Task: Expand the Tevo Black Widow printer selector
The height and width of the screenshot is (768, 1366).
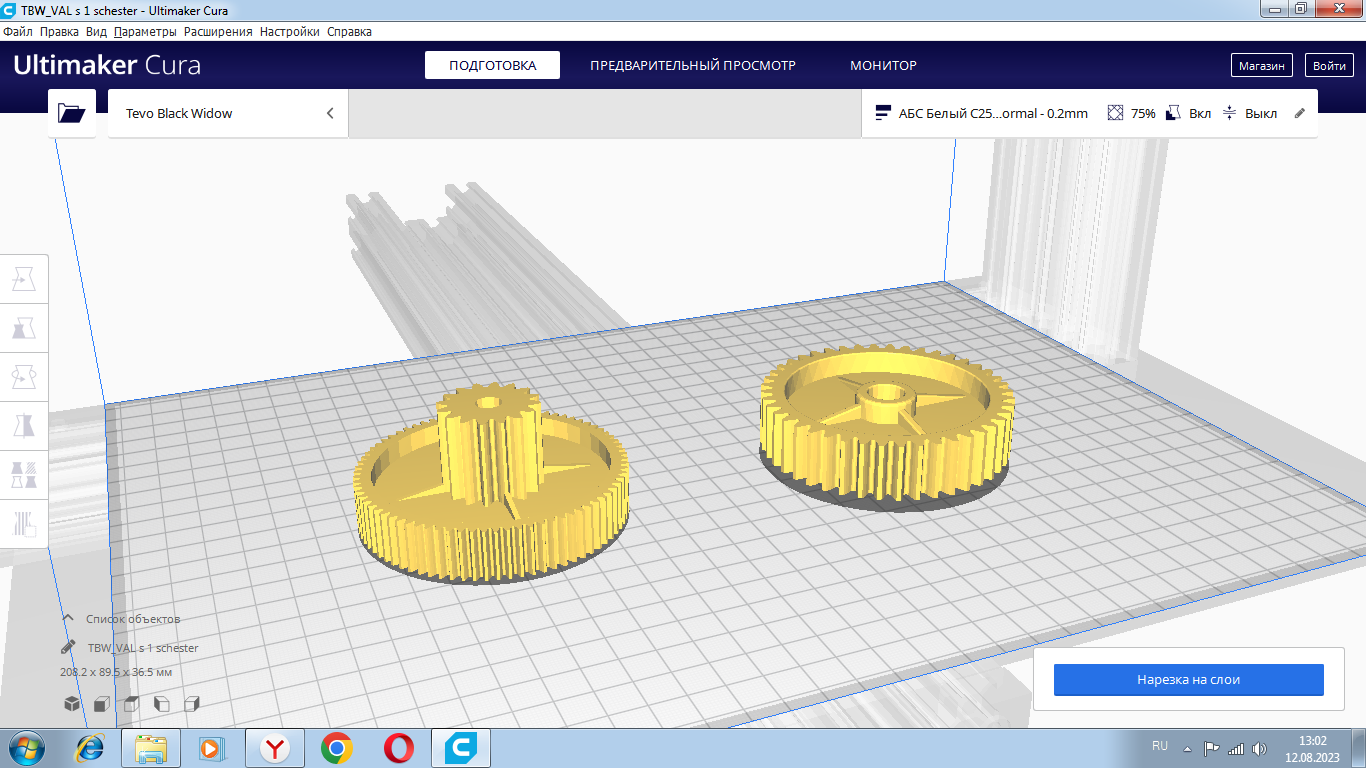Action: [x=228, y=113]
